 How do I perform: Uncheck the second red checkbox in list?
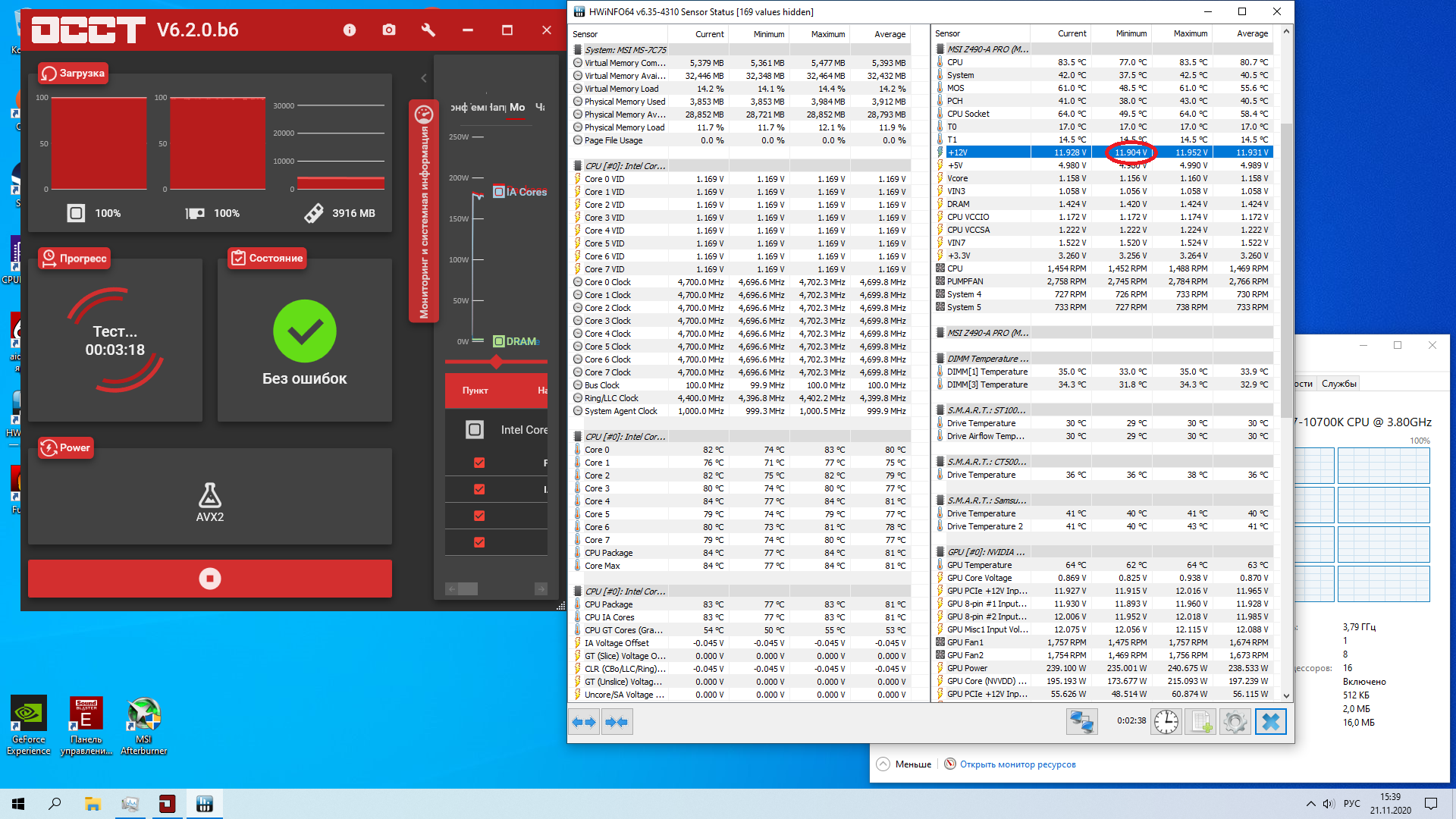pos(479,489)
